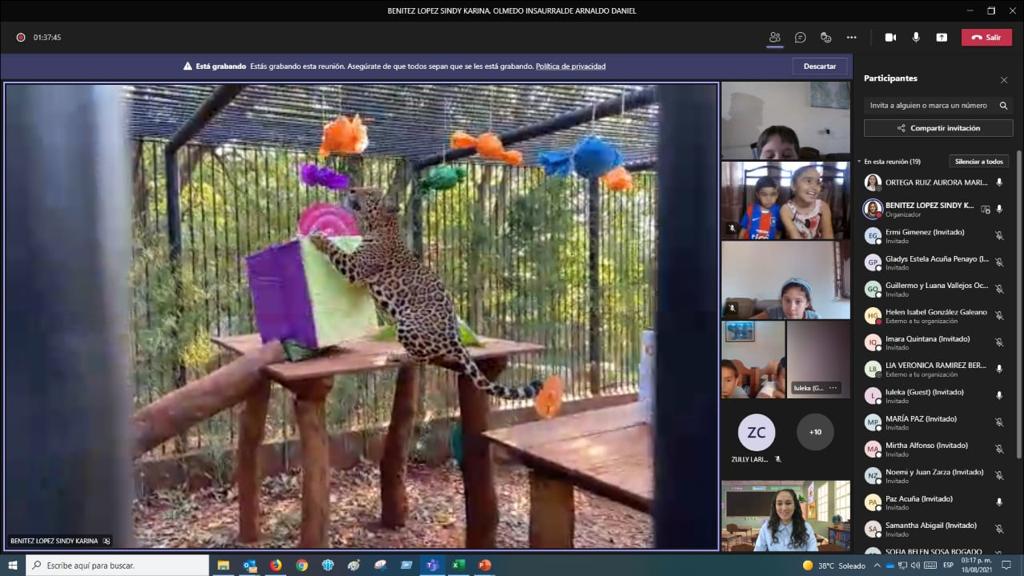Click muted mic icon for MARÍA PAZ

(999, 423)
